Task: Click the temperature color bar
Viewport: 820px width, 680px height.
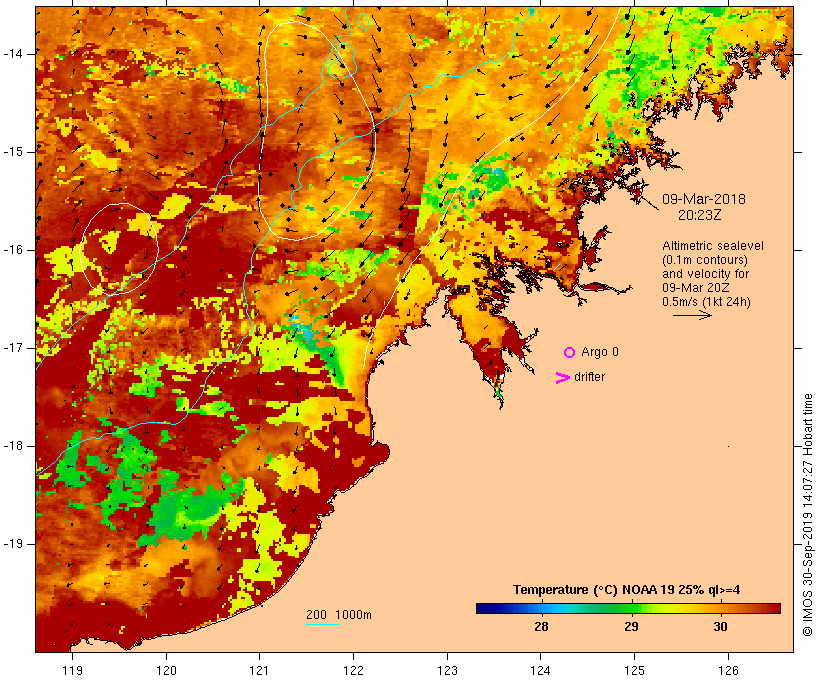Action: [628, 608]
